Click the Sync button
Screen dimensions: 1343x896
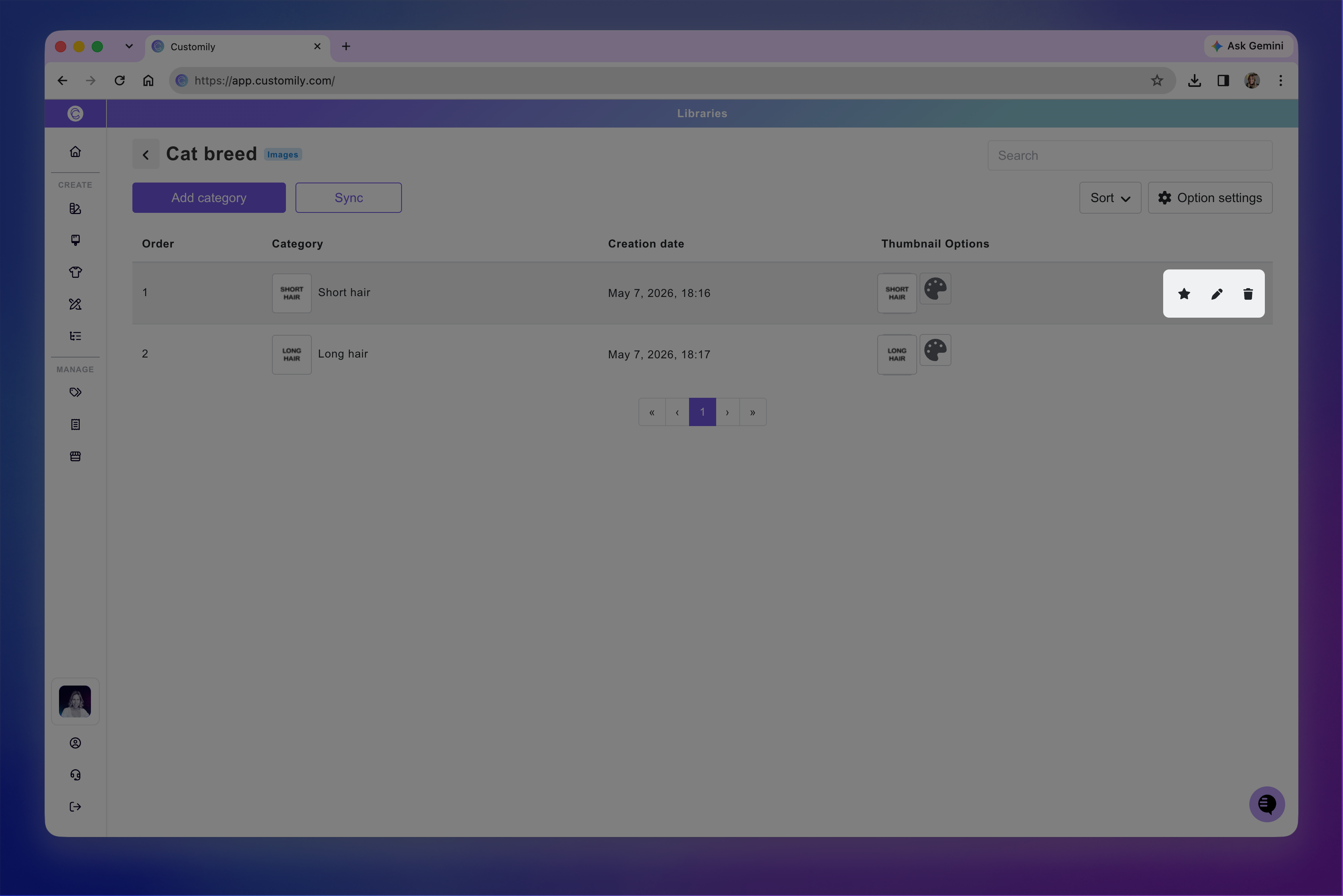coord(348,198)
